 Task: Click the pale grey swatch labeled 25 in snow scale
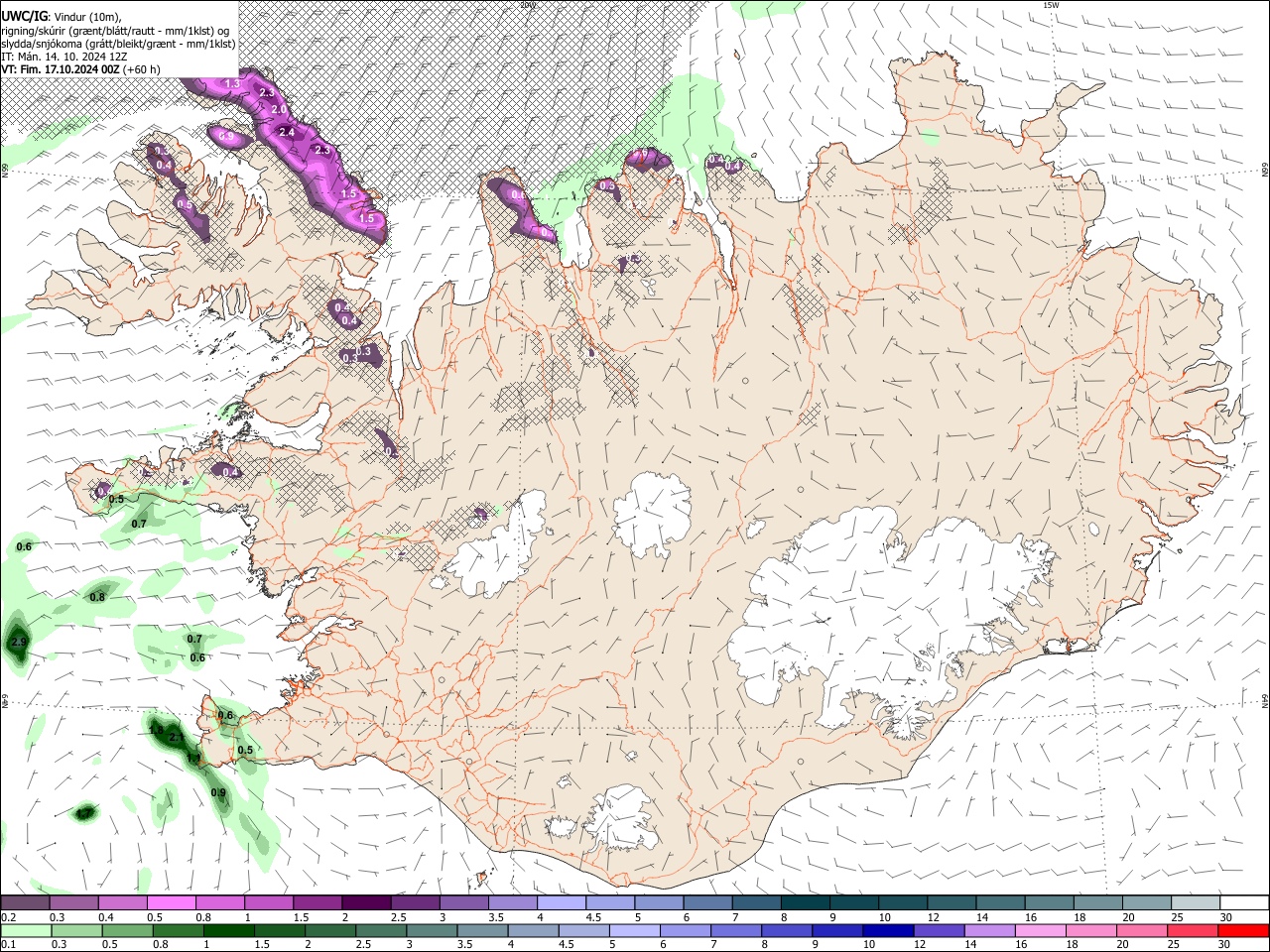[1195, 903]
